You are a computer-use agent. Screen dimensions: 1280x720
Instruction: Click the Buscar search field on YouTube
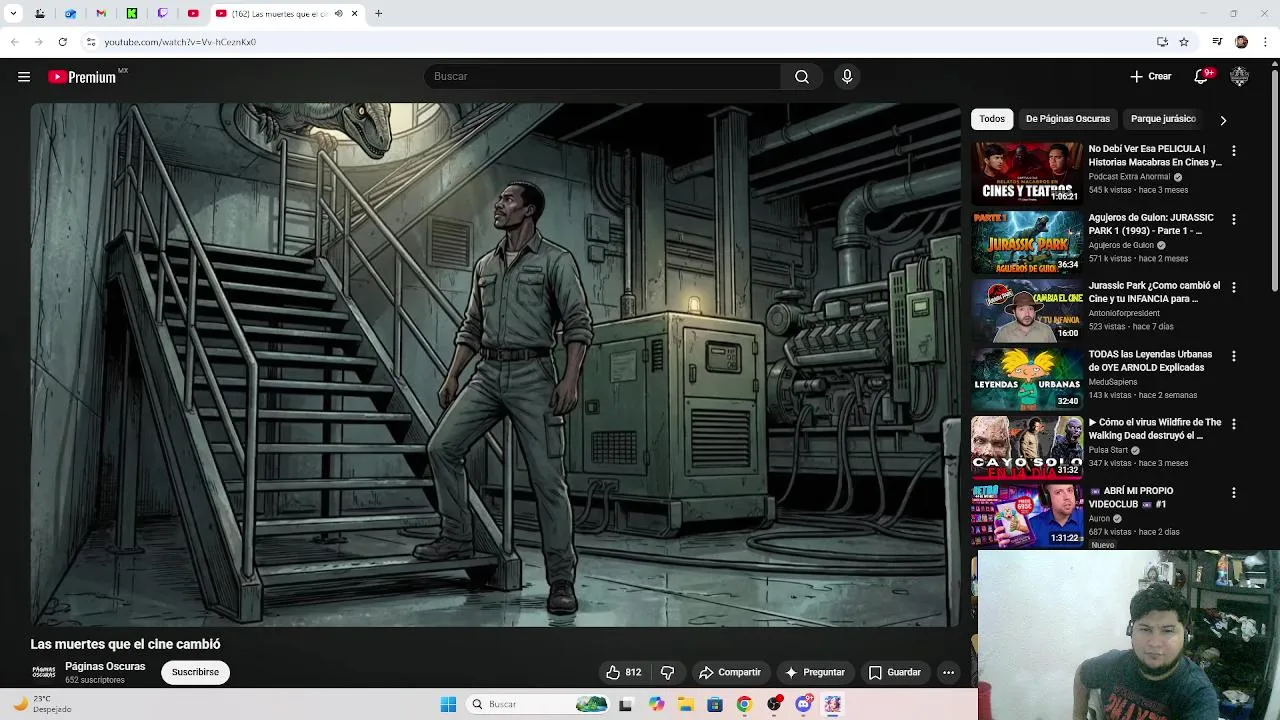pyautogui.click(x=603, y=76)
